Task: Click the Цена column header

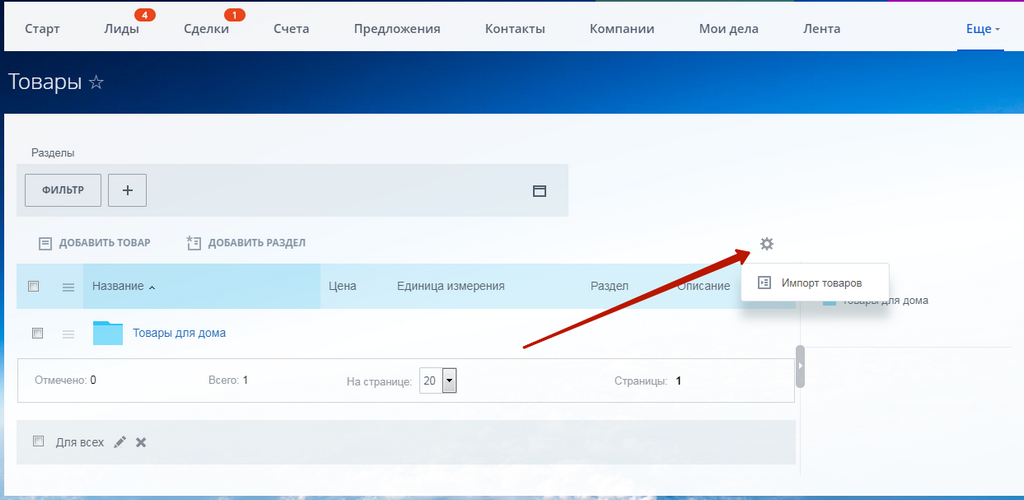Action: (342, 286)
